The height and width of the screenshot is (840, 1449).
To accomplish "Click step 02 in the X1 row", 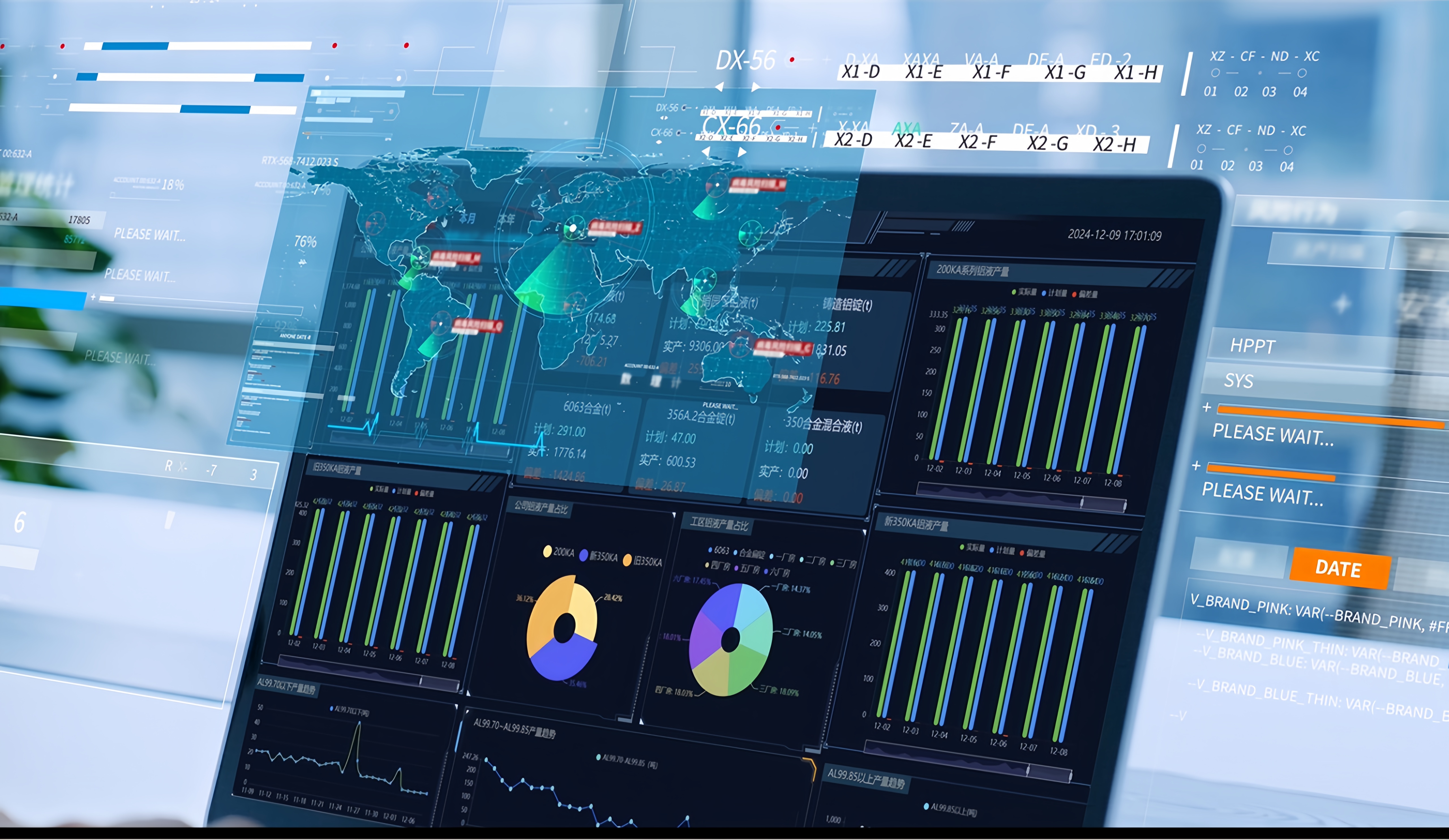I will click(1241, 92).
